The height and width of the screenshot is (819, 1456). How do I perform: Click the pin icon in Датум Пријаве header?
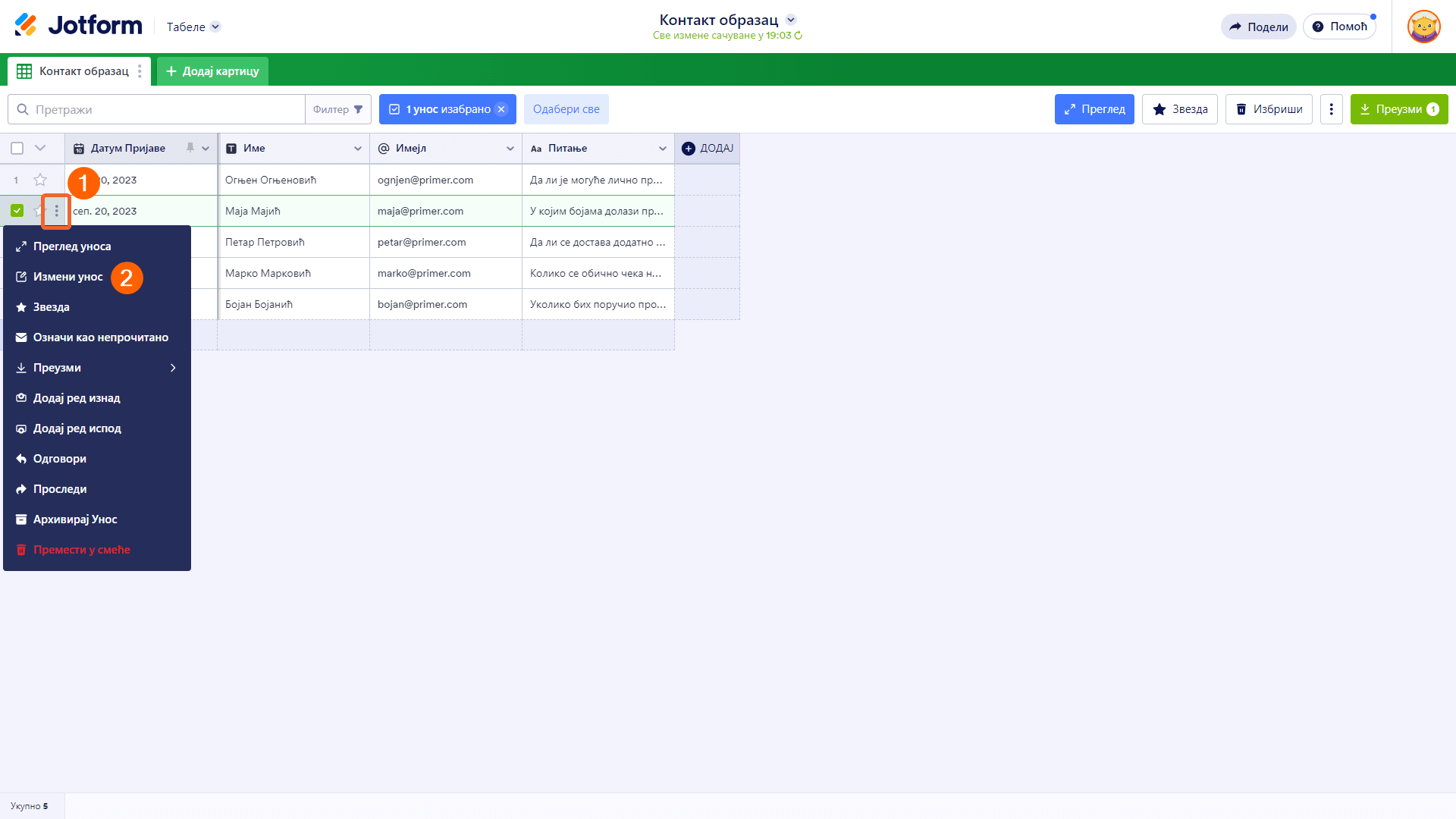click(190, 148)
